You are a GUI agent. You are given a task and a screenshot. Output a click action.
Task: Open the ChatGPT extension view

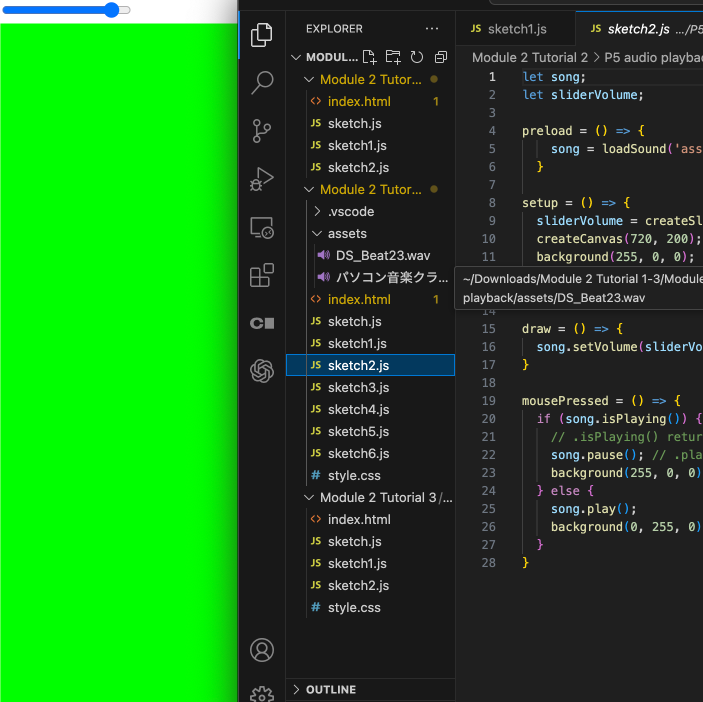(x=262, y=371)
